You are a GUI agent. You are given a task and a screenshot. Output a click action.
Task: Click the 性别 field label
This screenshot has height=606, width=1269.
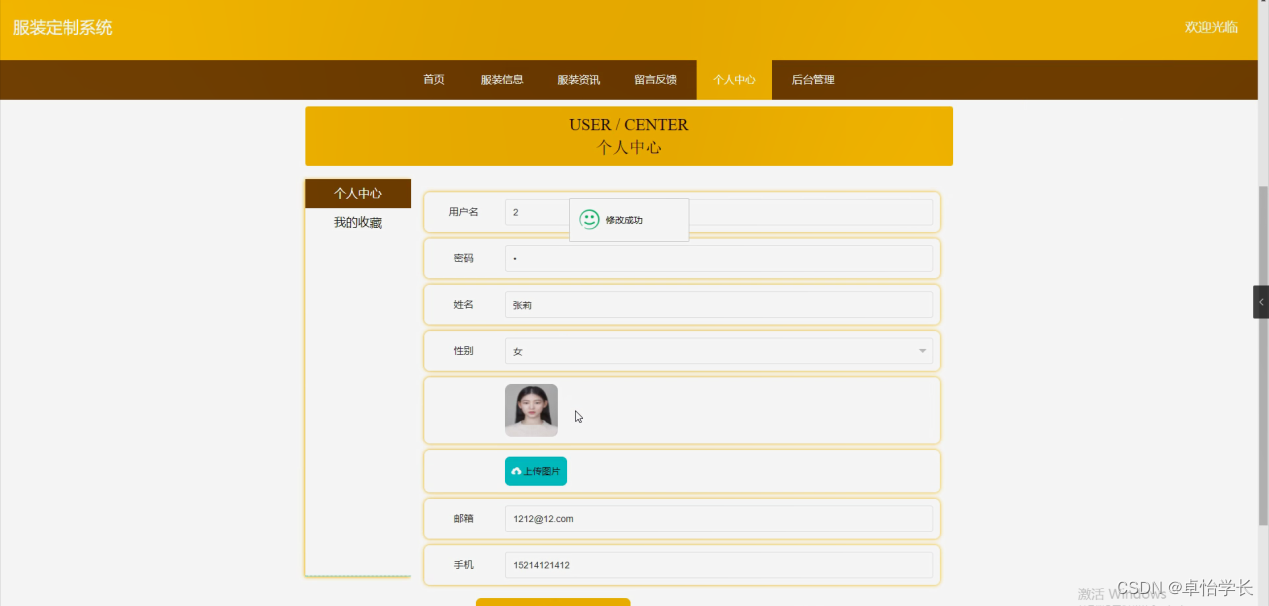pos(464,351)
